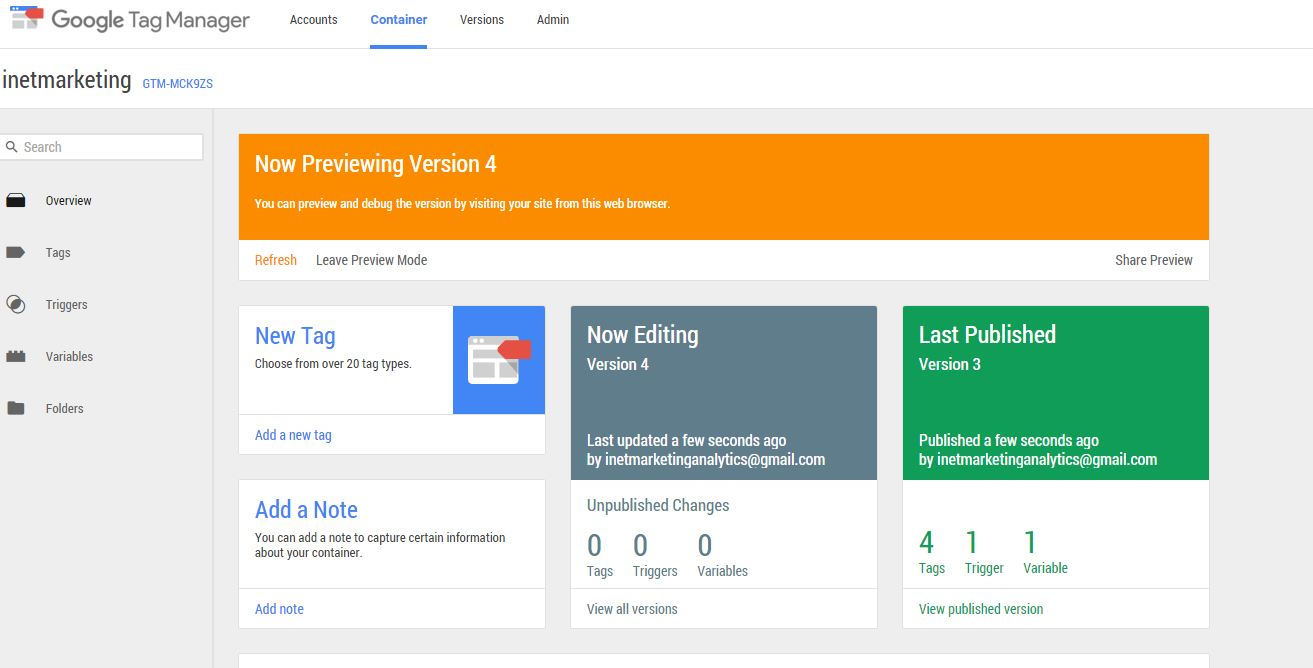Click the published Tags count 4
This screenshot has height=668, width=1313.
pos(927,543)
